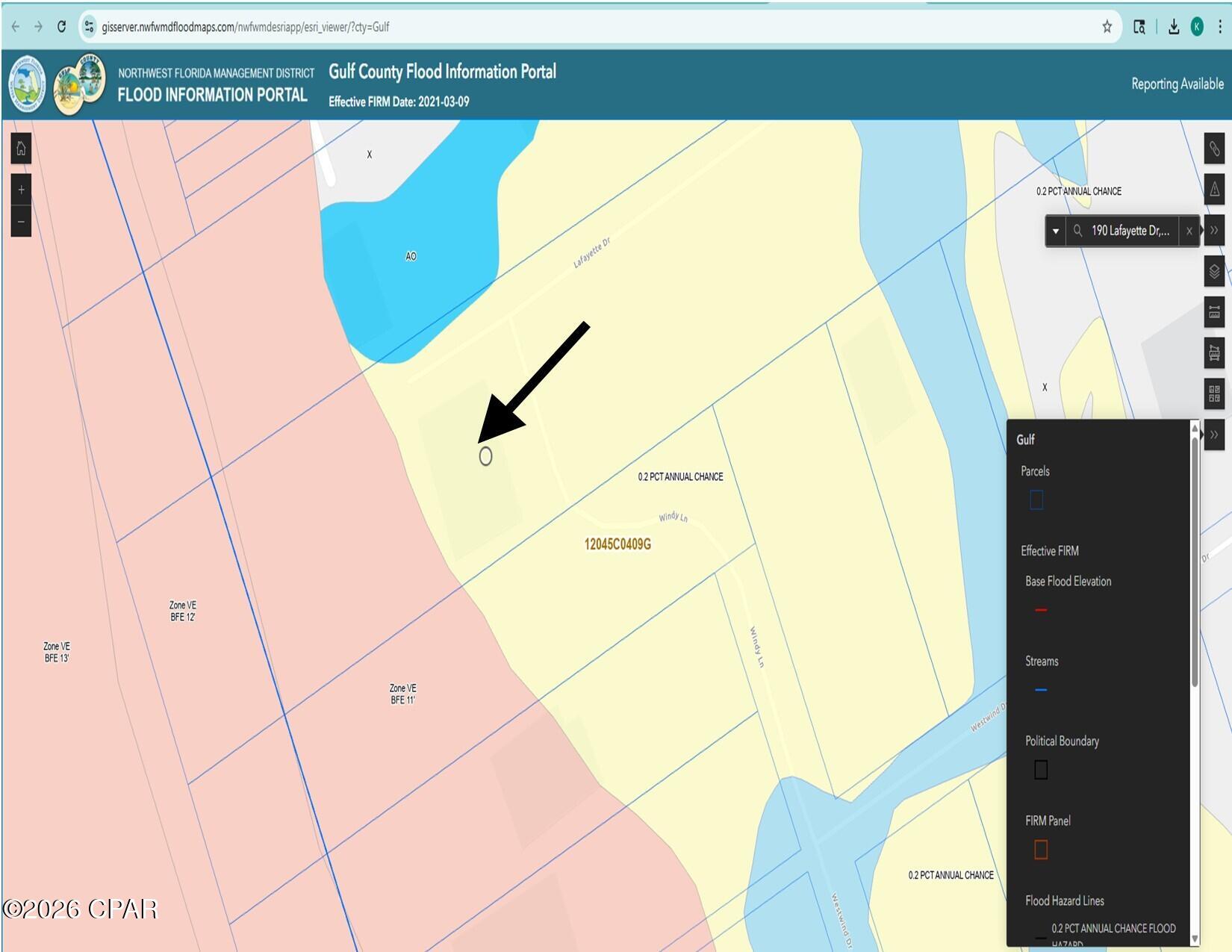Toggle the FIRM Panel layer

pos(1040,849)
